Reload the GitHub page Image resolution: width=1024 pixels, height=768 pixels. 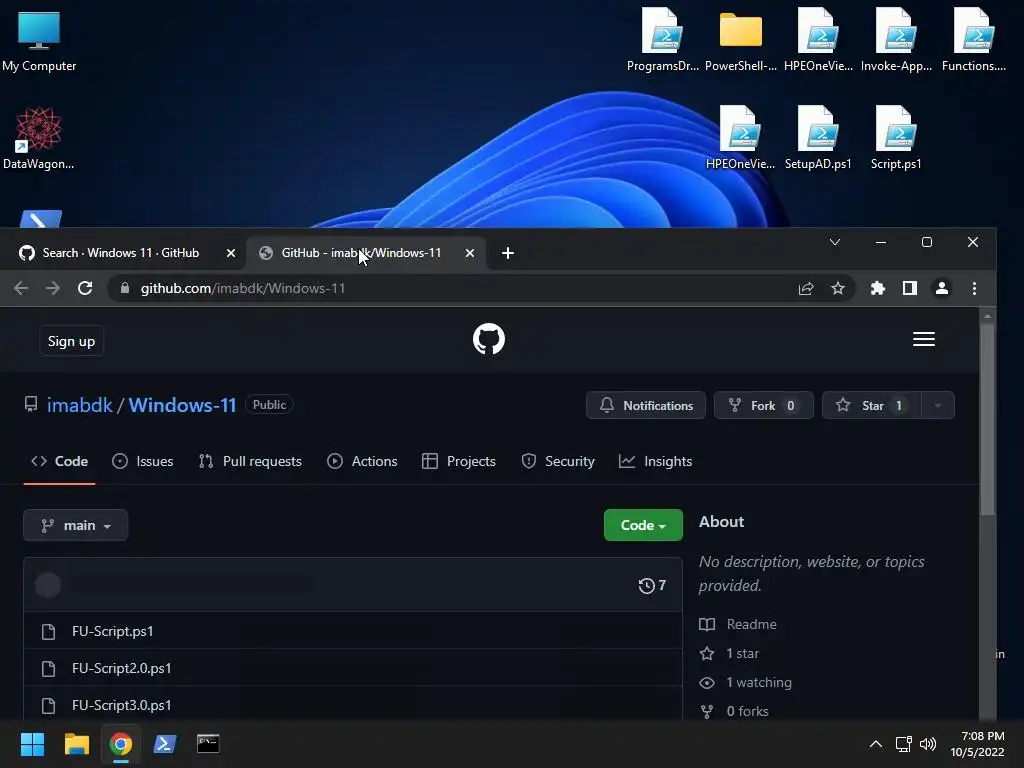(85, 288)
